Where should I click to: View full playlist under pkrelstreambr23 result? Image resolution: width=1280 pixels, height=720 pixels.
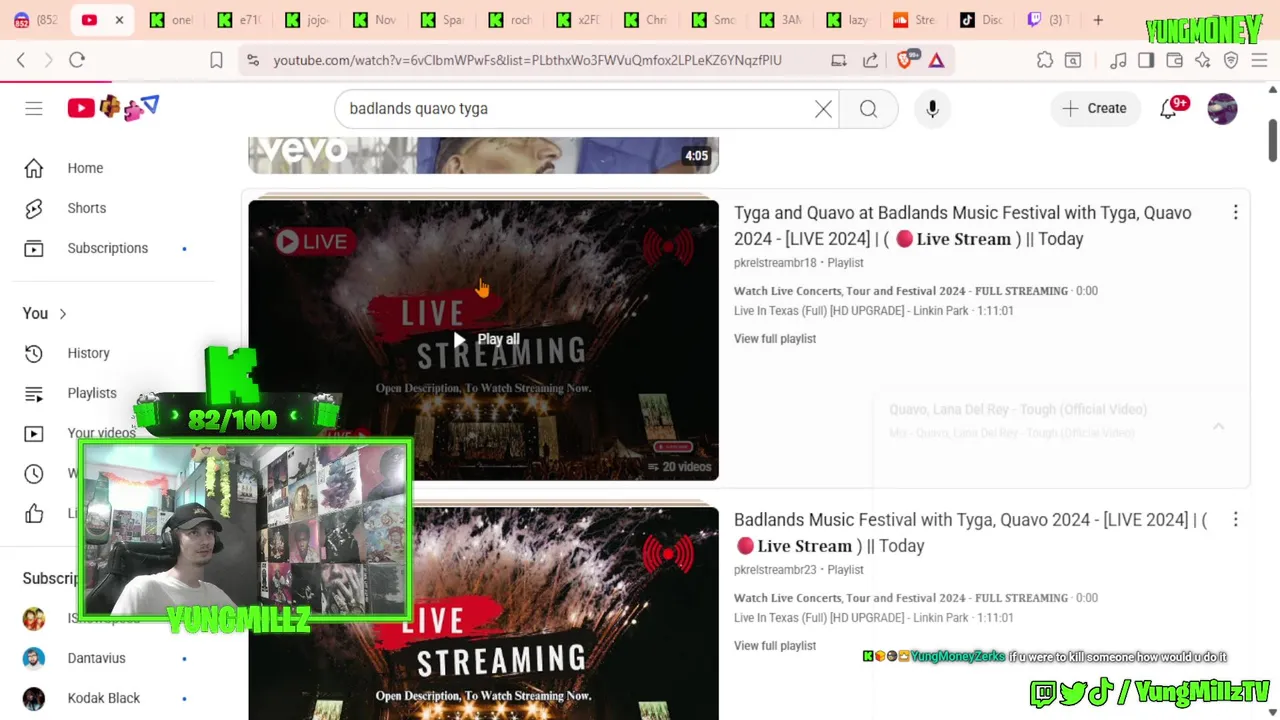[775, 646]
